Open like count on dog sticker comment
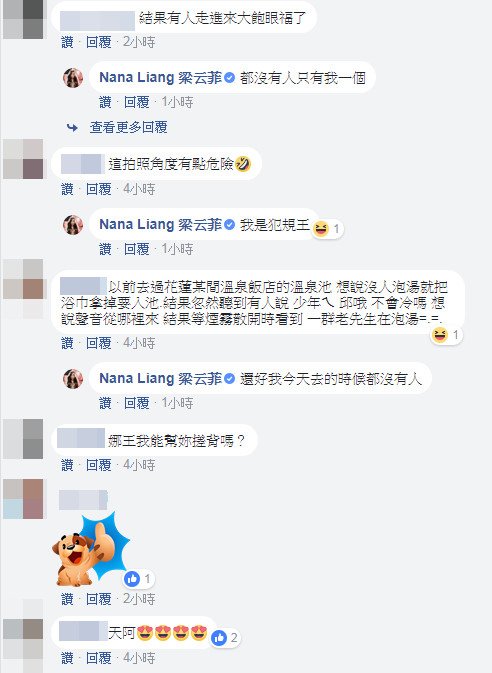Viewport: 492px width, 673px height. point(138,579)
